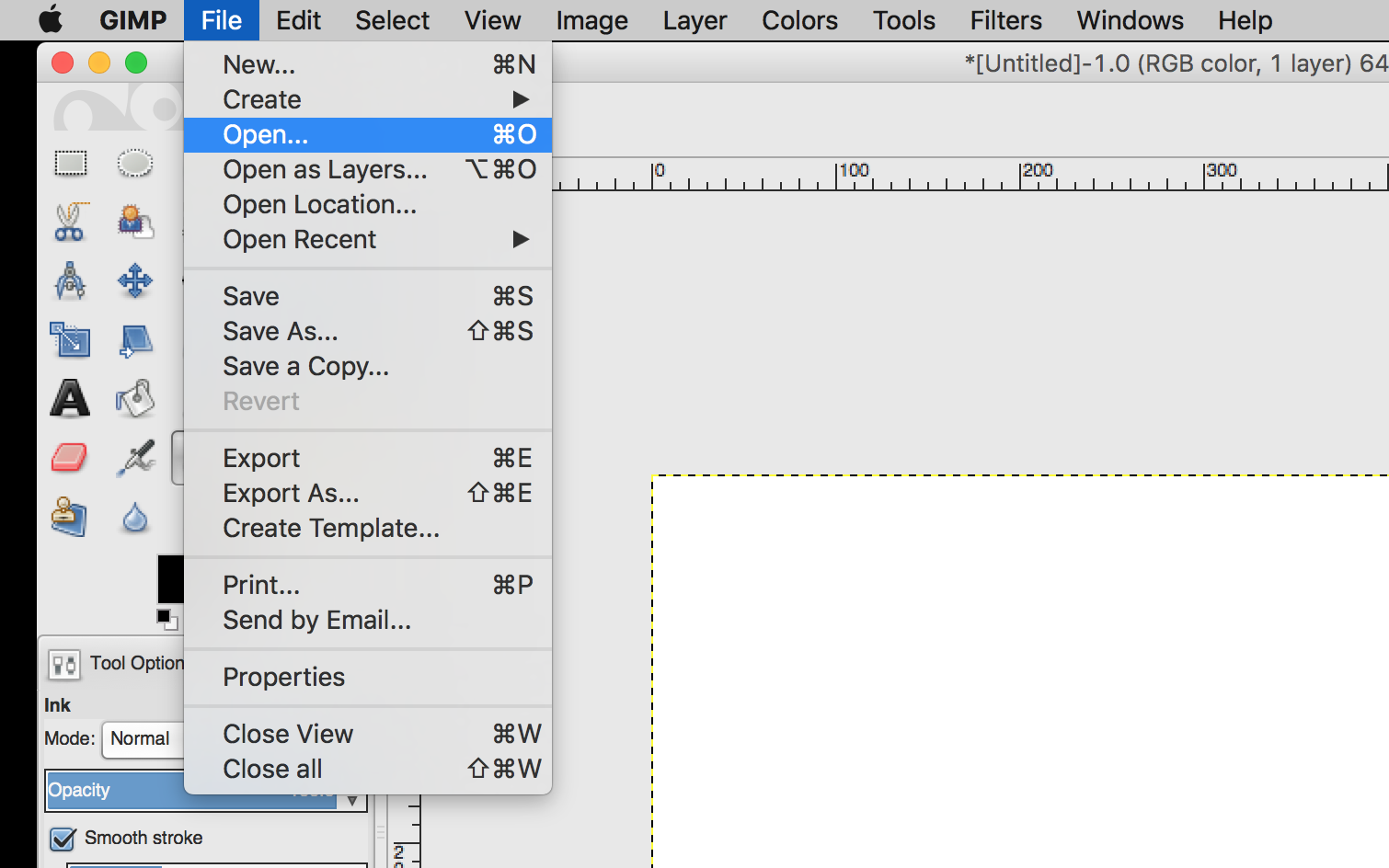Choose Close View
The height and width of the screenshot is (868, 1389).
click(368, 735)
